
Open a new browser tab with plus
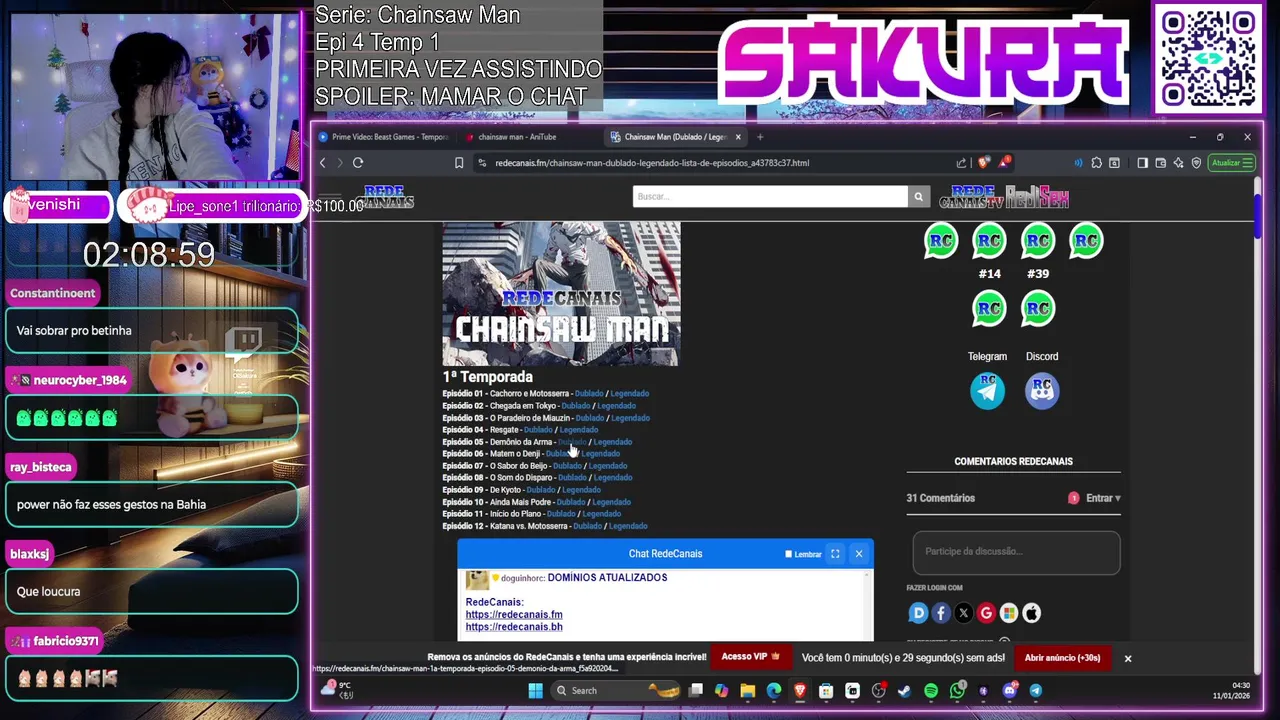click(x=760, y=137)
